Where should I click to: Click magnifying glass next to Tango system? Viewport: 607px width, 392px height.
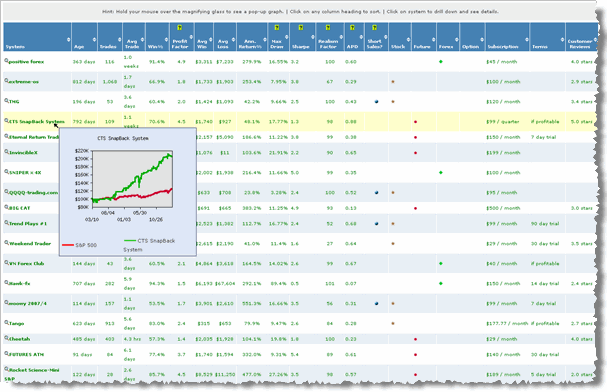[6, 322]
